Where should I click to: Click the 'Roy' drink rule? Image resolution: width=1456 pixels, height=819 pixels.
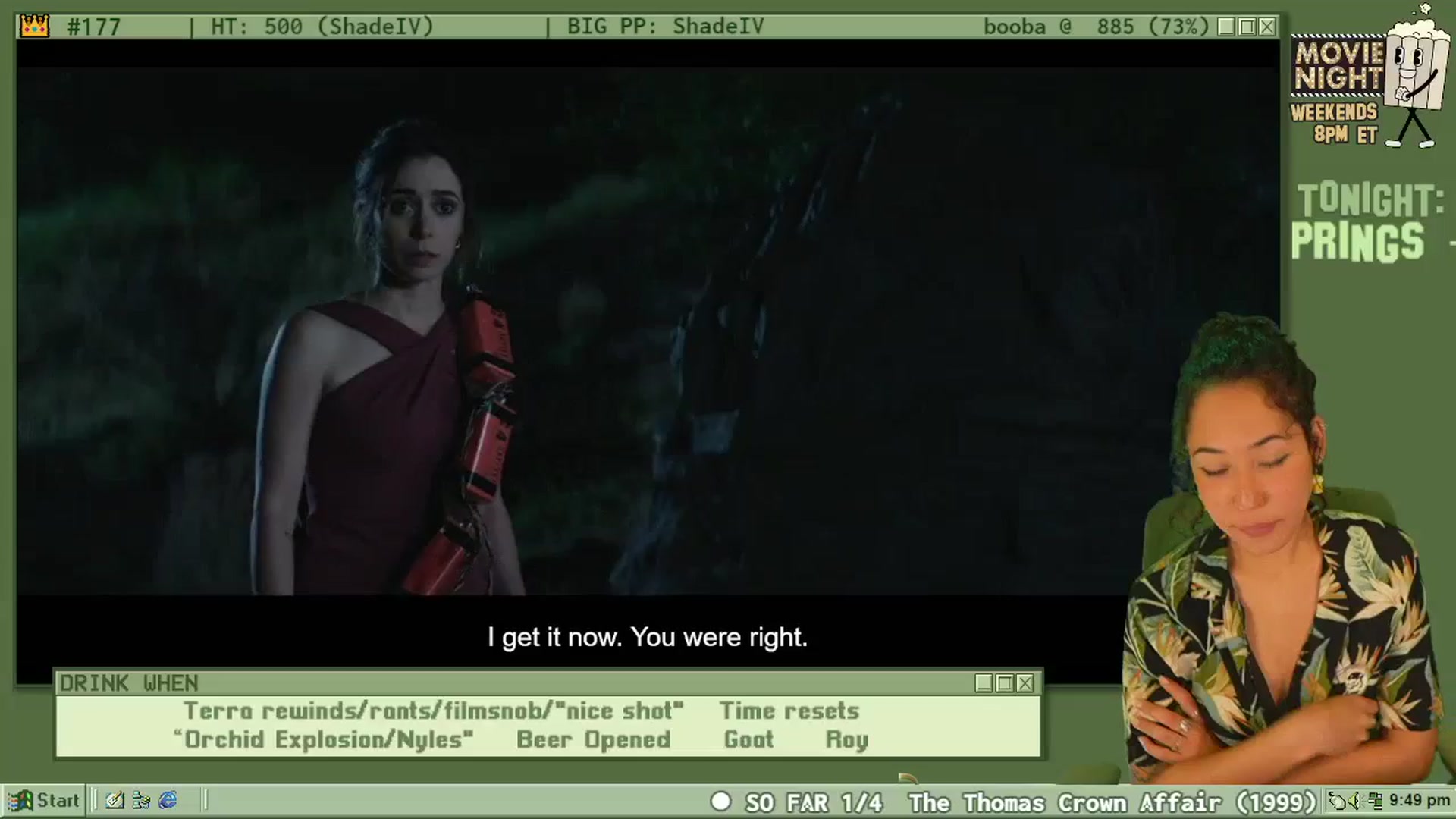point(846,740)
